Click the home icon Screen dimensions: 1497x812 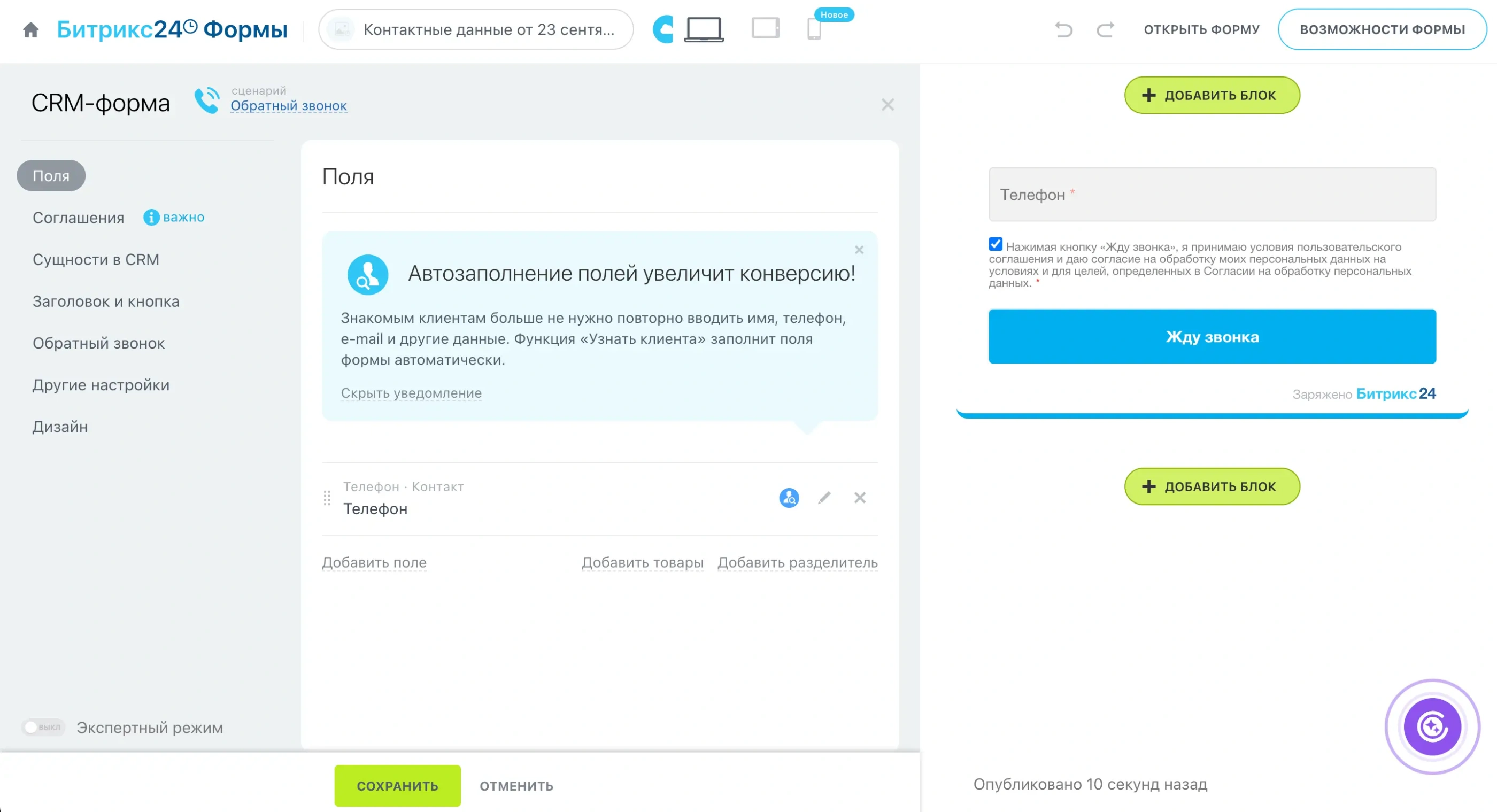click(x=31, y=29)
